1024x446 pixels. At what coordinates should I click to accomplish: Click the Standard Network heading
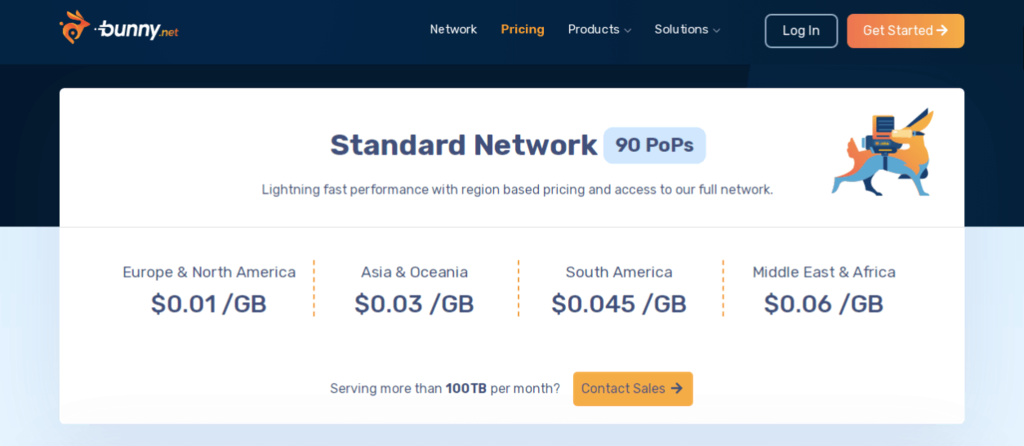coord(463,146)
